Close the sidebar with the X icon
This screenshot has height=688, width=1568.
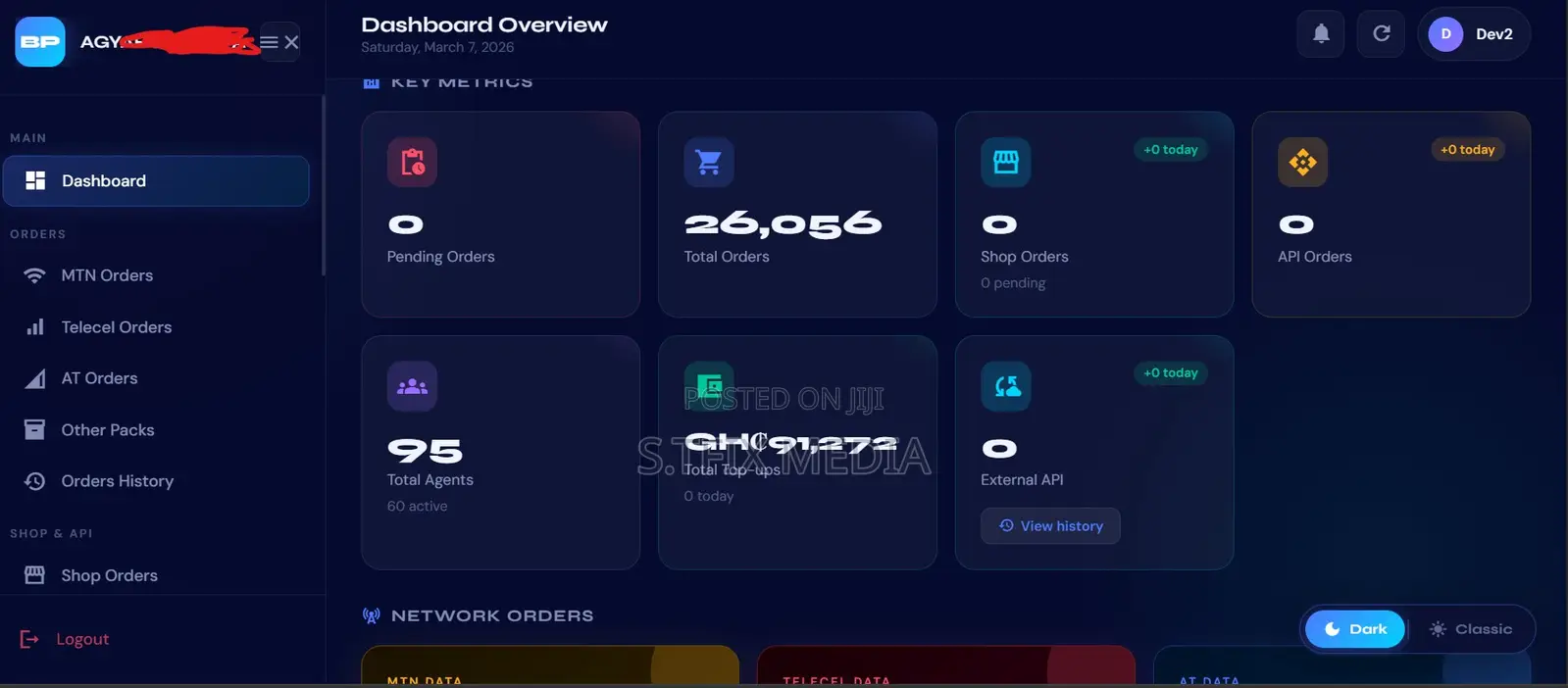coord(291,42)
